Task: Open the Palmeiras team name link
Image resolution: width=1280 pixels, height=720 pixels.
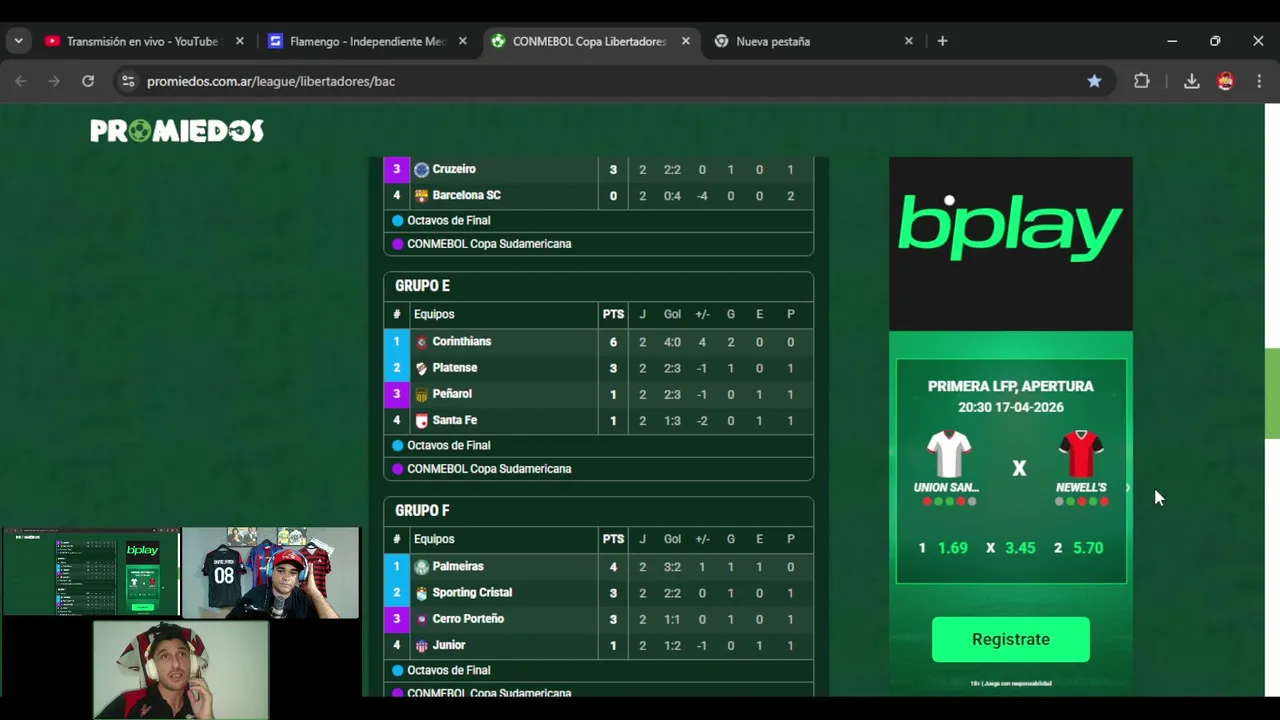Action: click(x=458, y=567)
